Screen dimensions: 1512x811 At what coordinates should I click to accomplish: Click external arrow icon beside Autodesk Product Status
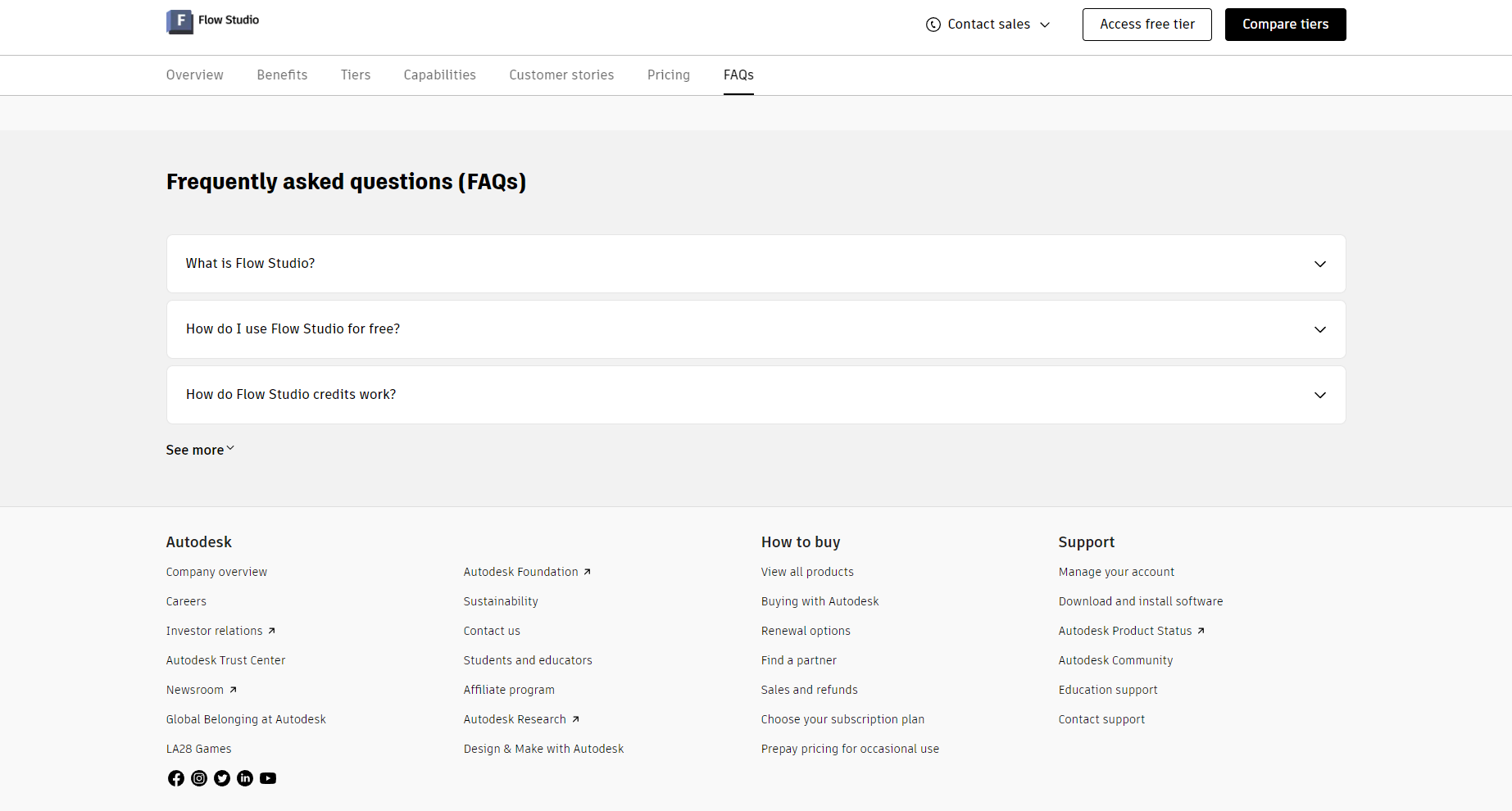1201,631
